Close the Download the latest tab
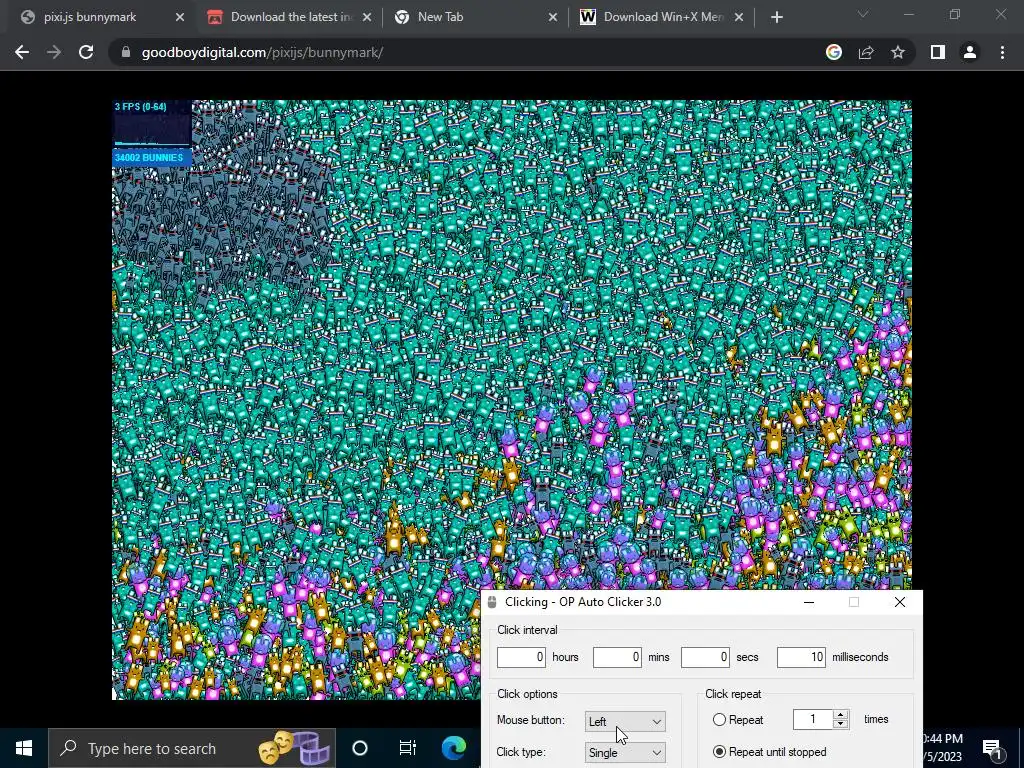The width and height of the screenshot is (1024, 768). point(366,18)
